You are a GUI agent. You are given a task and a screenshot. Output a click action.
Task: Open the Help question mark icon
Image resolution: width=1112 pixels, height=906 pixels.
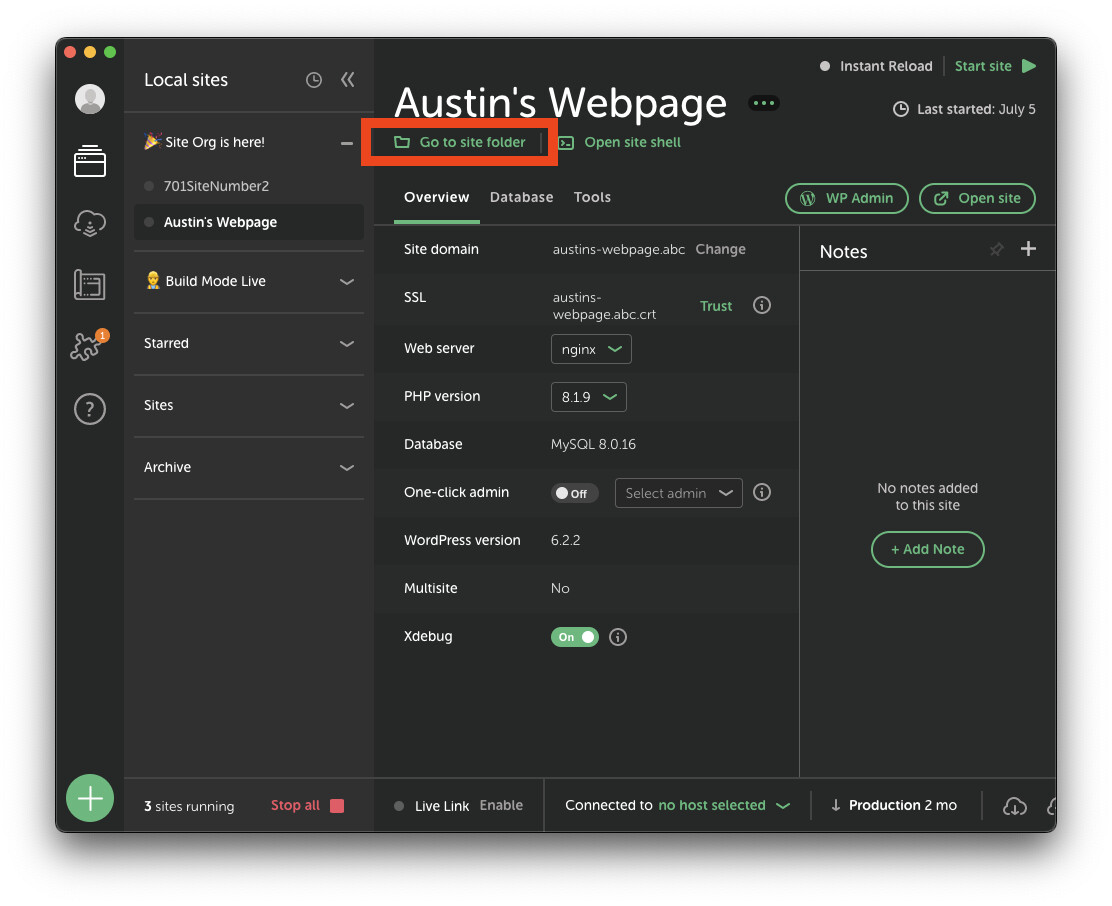90,409
